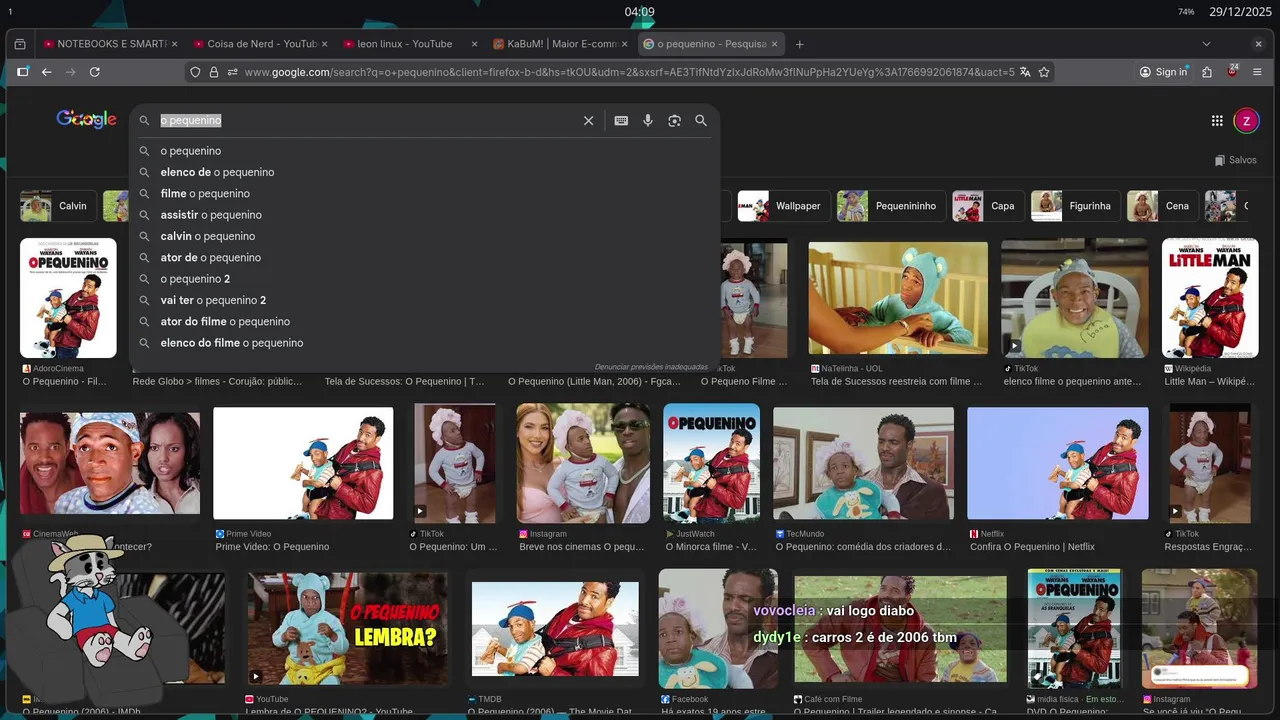
Task: Open the Wikipédia Little Man poster thumbnail
Action: pos(1210,298)
